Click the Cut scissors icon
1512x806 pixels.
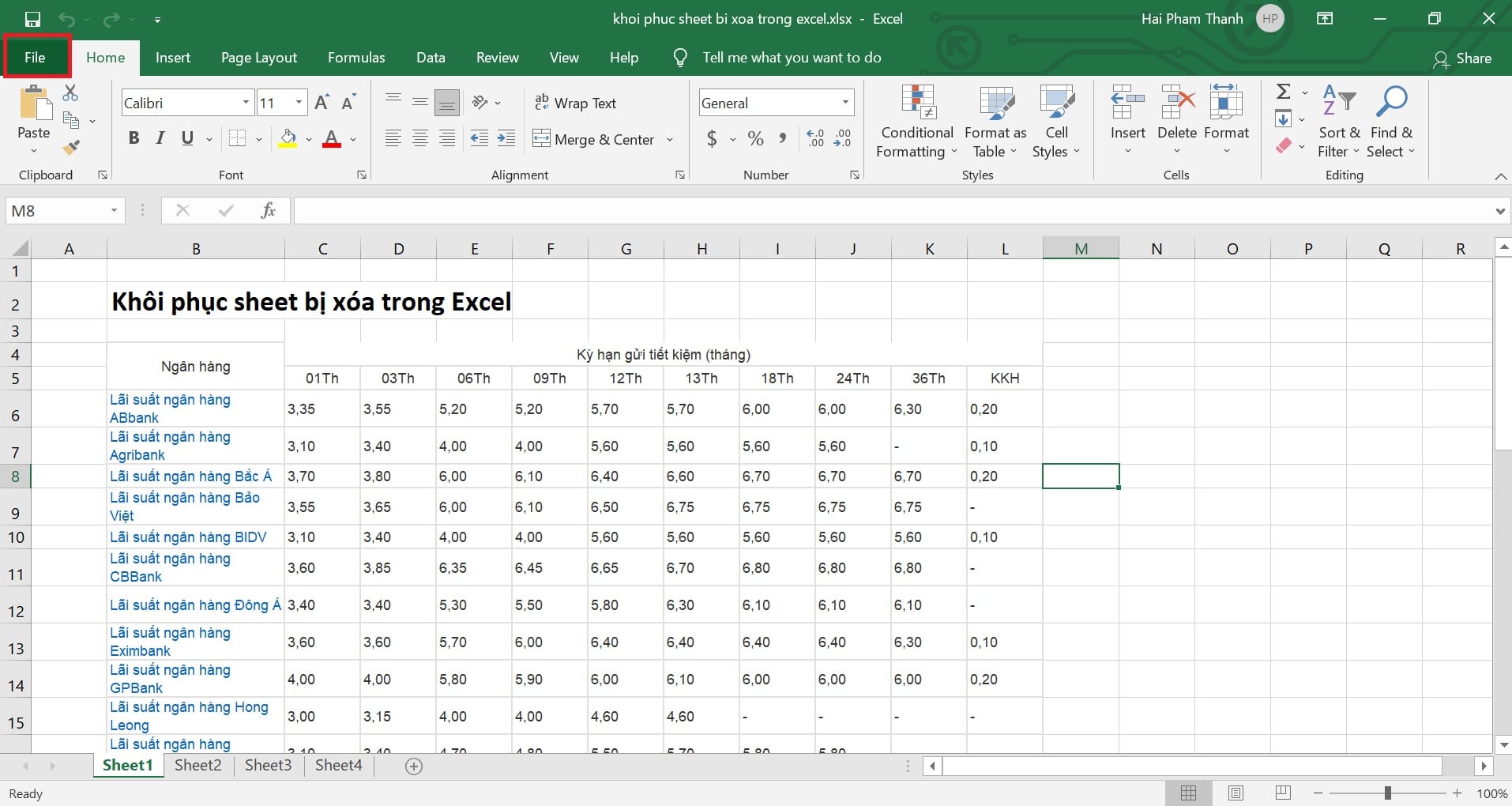point(70,93)
